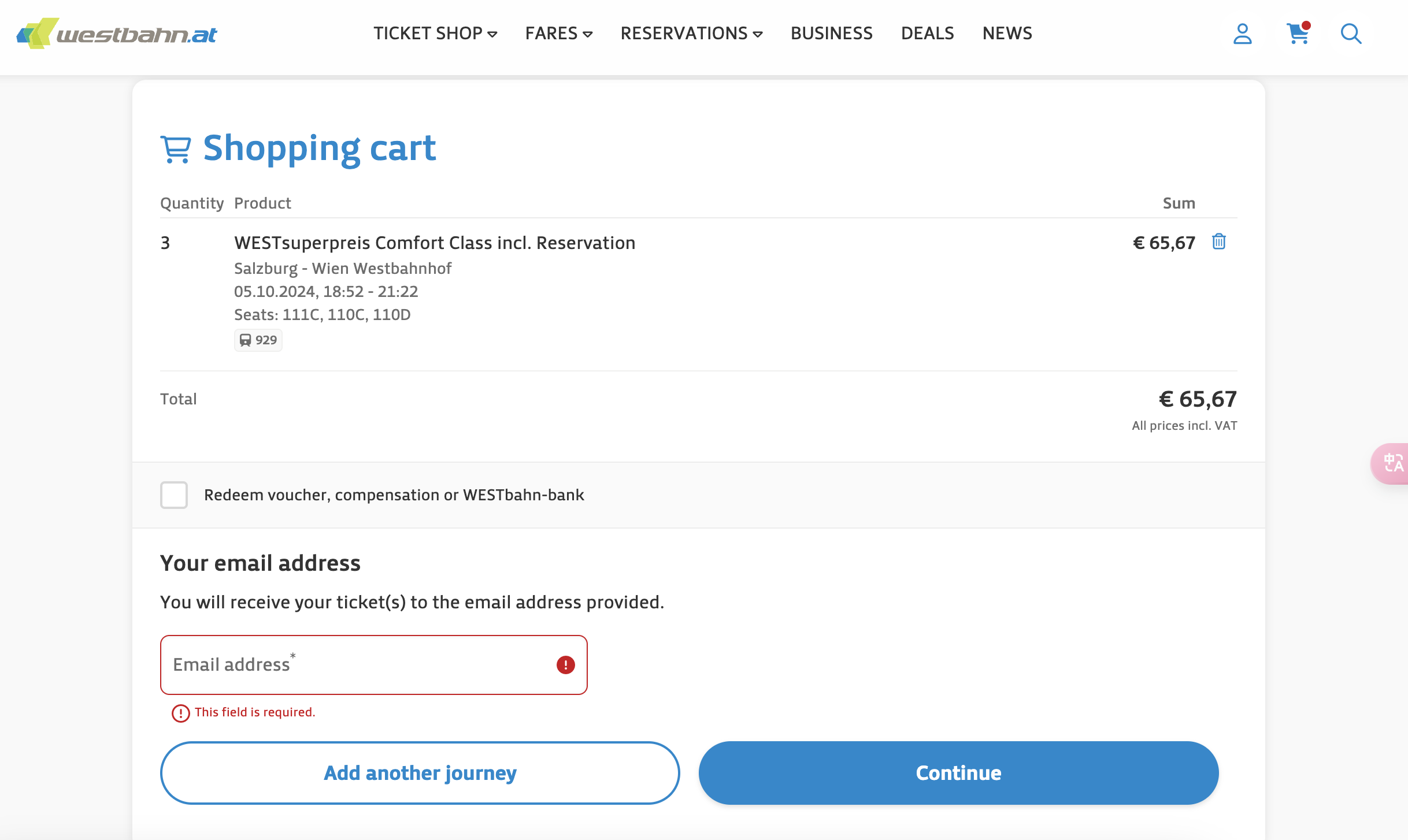Click the Continue button
1408x840 pixels.
959,773
